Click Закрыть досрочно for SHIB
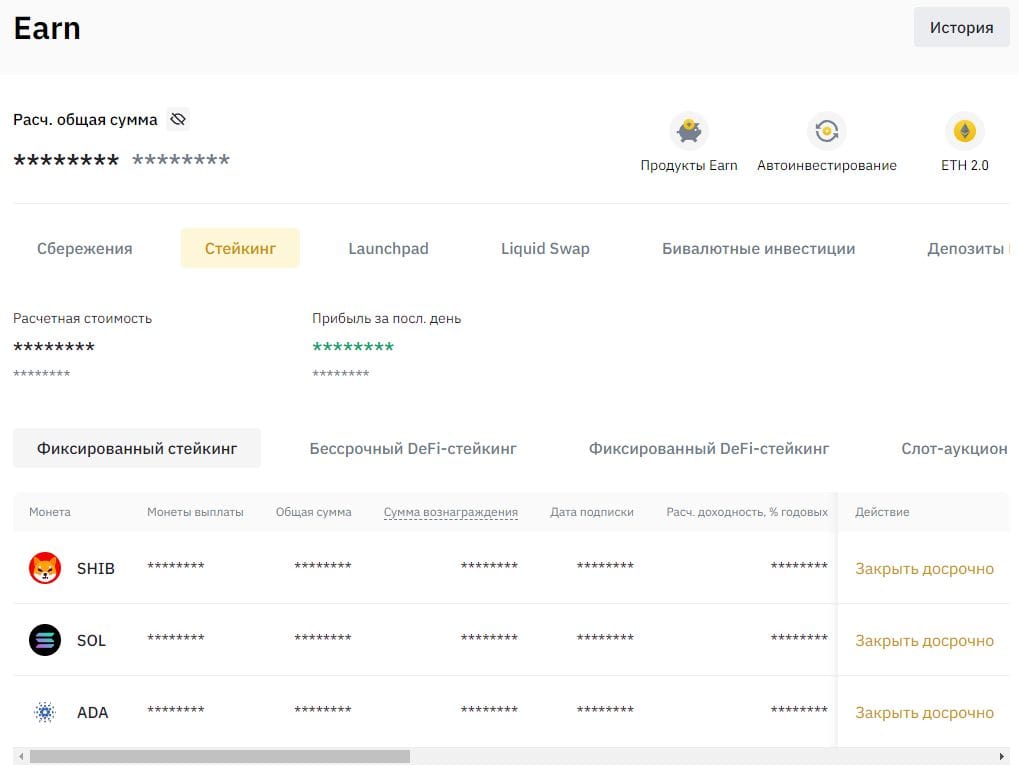This screenshot has width=1019, height=776. coord(924,569)
